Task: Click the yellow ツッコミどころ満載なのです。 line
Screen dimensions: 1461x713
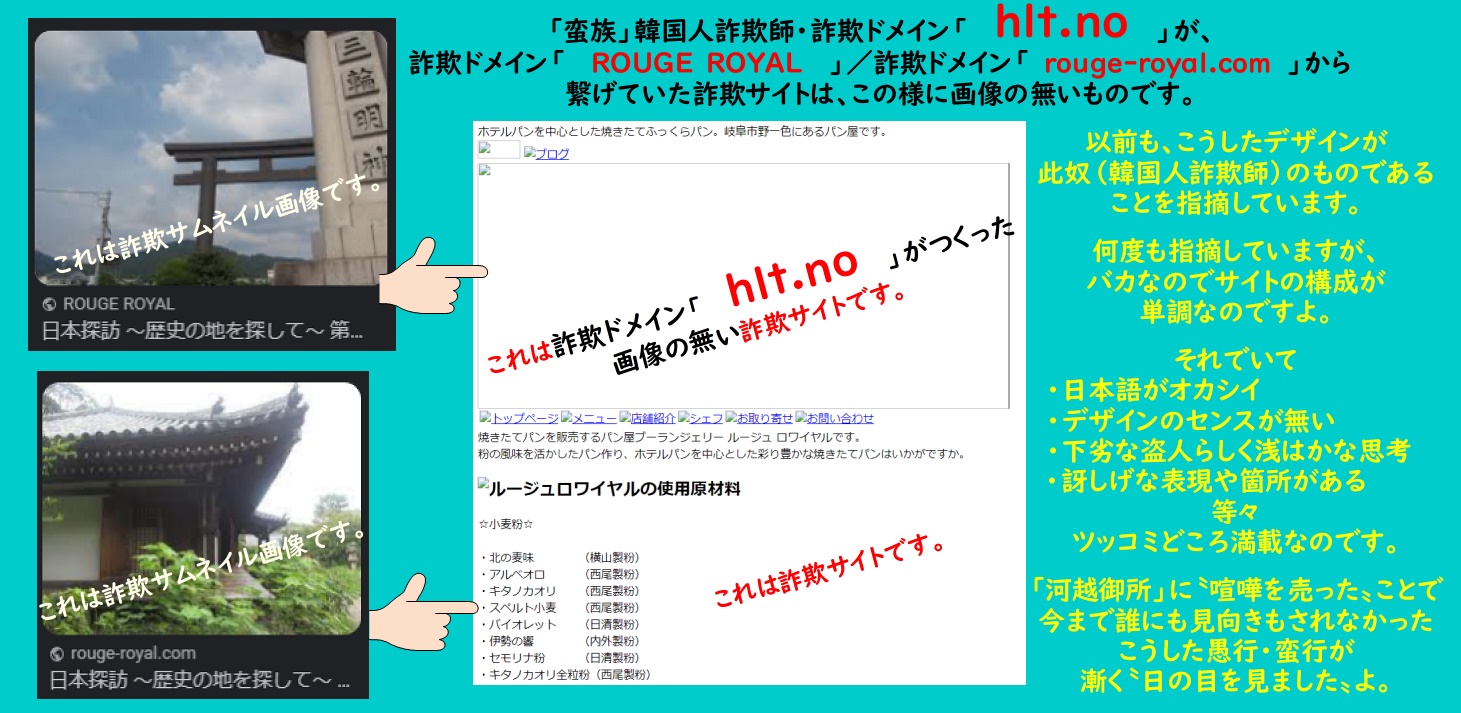Action: coord(1235,543)
